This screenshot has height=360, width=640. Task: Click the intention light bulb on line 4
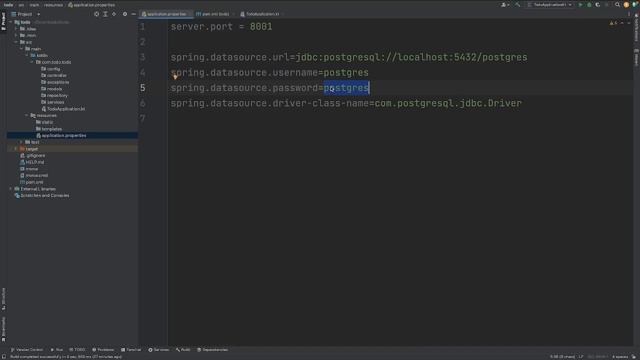(x=175, y=77)
